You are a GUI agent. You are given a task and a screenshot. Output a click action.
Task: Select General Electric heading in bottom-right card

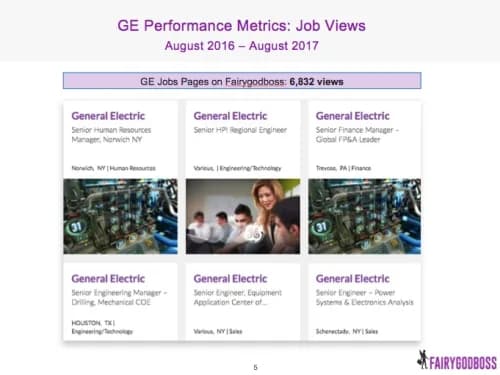click(x=353, y=279)
